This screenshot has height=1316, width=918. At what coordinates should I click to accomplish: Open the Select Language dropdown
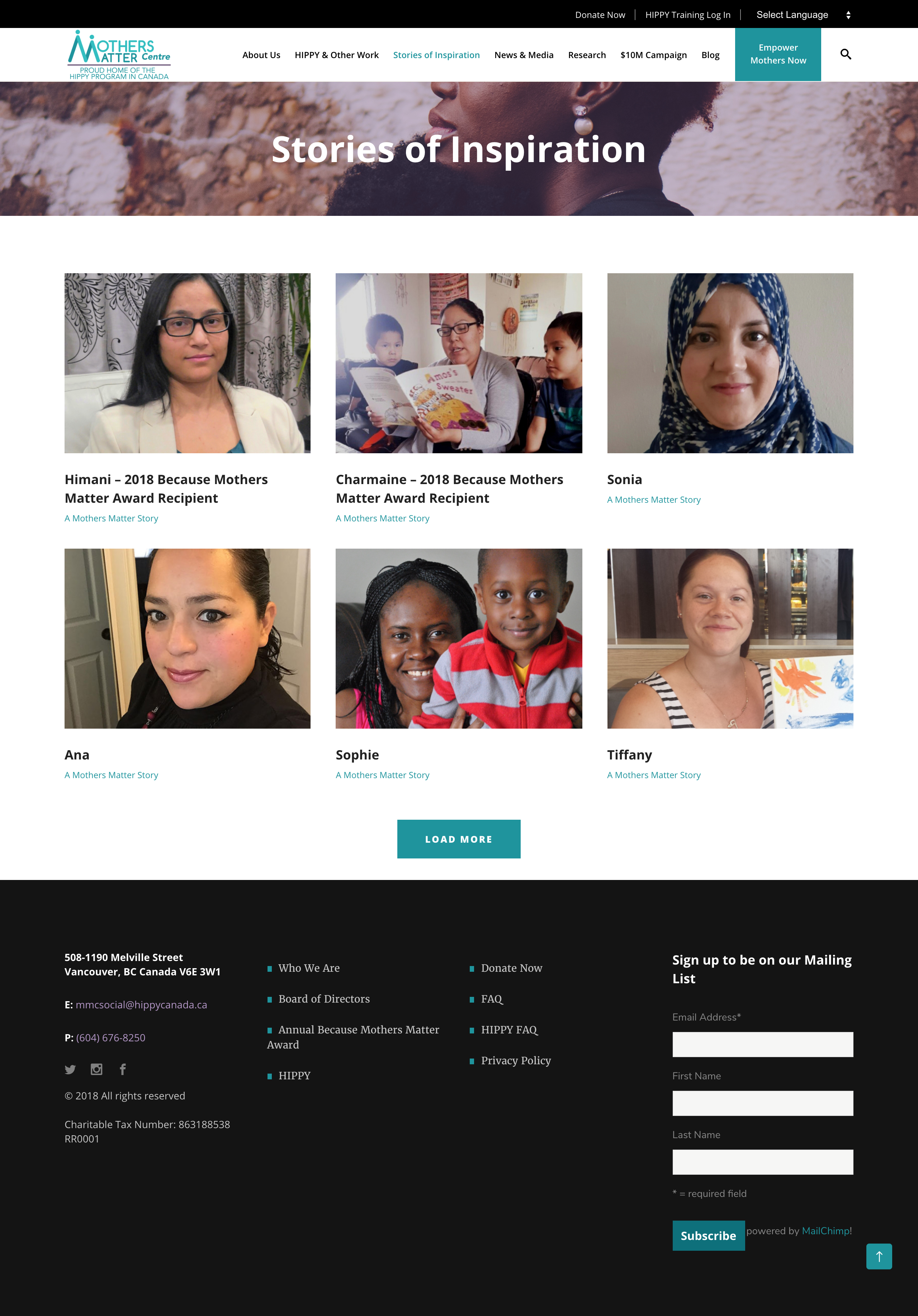point(803,15)
